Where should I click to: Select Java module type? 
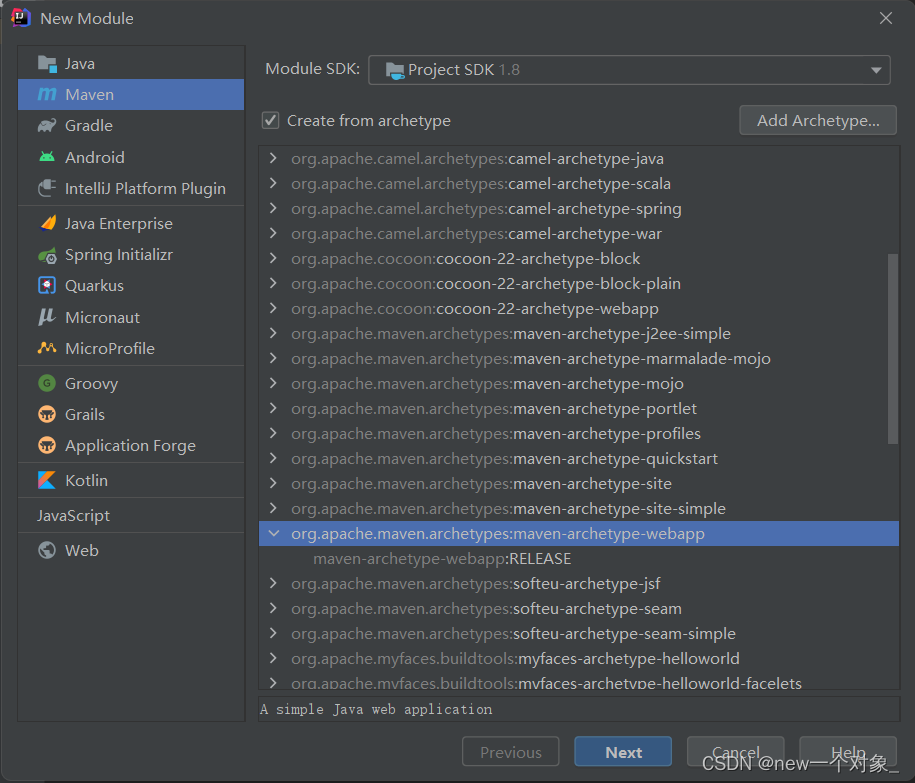[x=131, y=63]
